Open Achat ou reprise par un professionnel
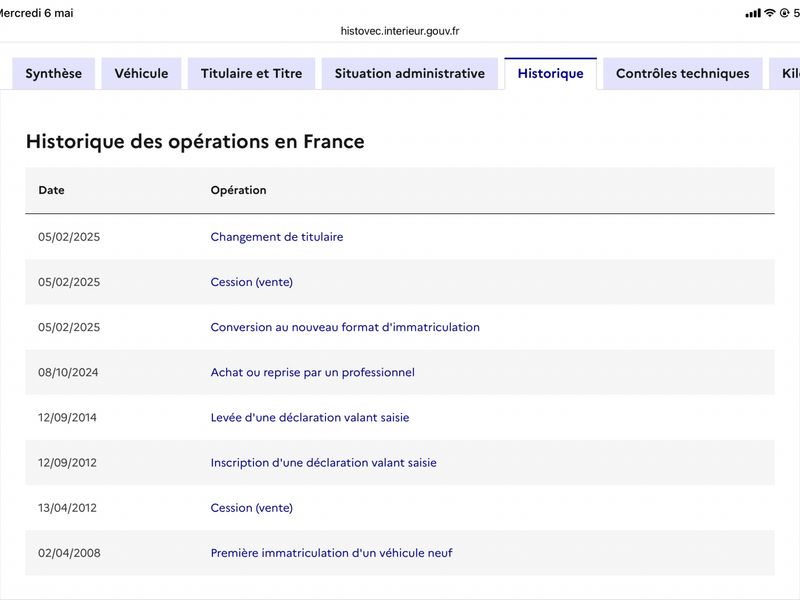This screenshot has width=800, height=600. [x=312, y=372]
